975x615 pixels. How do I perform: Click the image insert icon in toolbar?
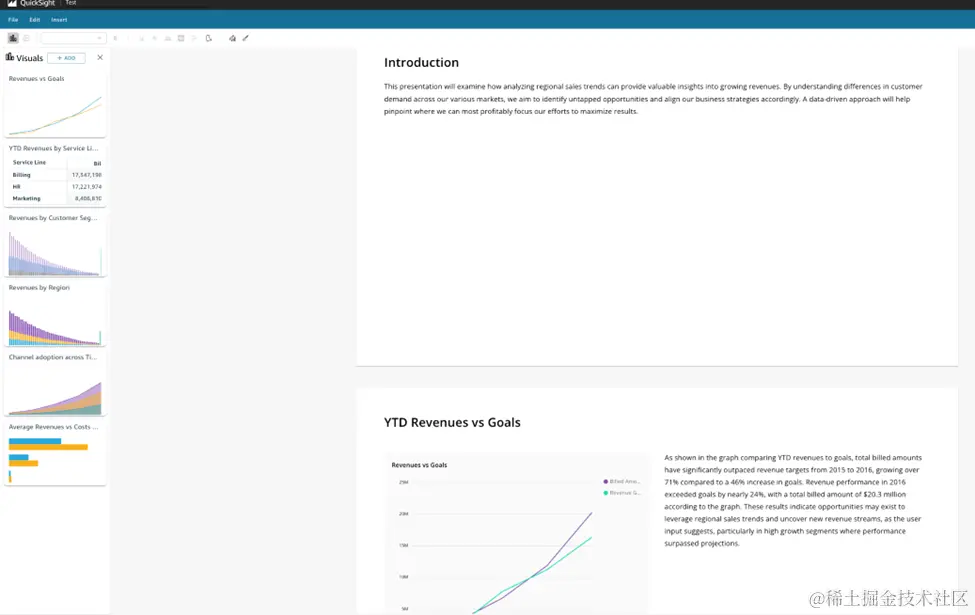point(181,38)
